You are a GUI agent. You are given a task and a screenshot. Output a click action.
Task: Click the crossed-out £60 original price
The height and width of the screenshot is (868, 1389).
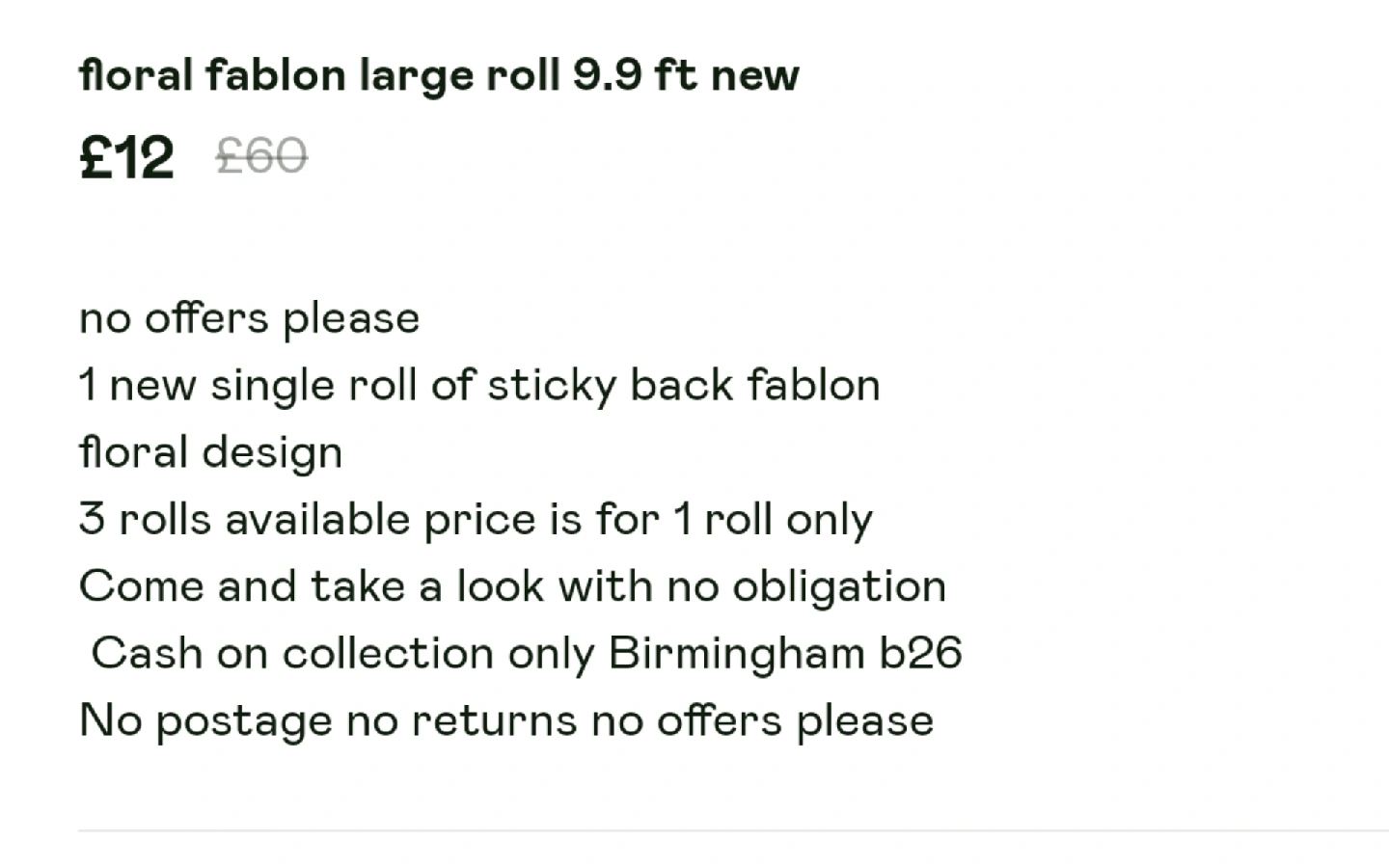[x=261, y=155]
